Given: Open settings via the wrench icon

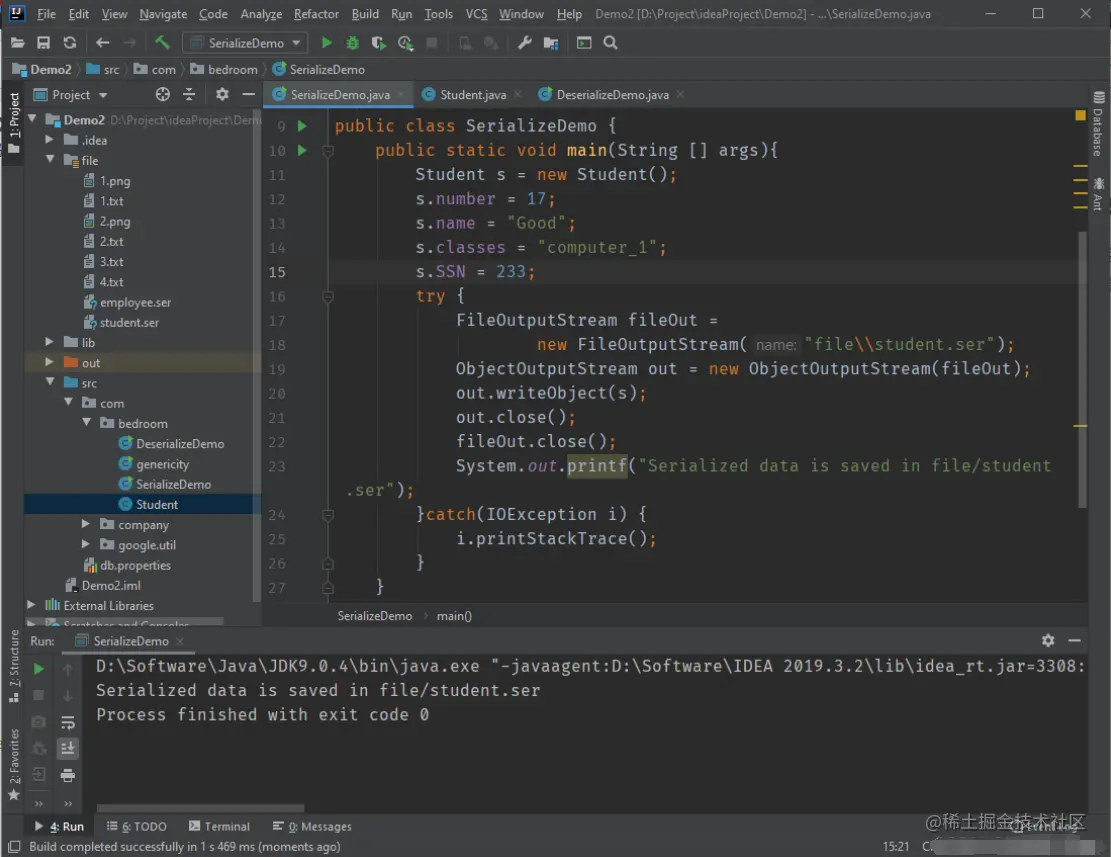Looking at the screenshot, I should tap(525, 43).
